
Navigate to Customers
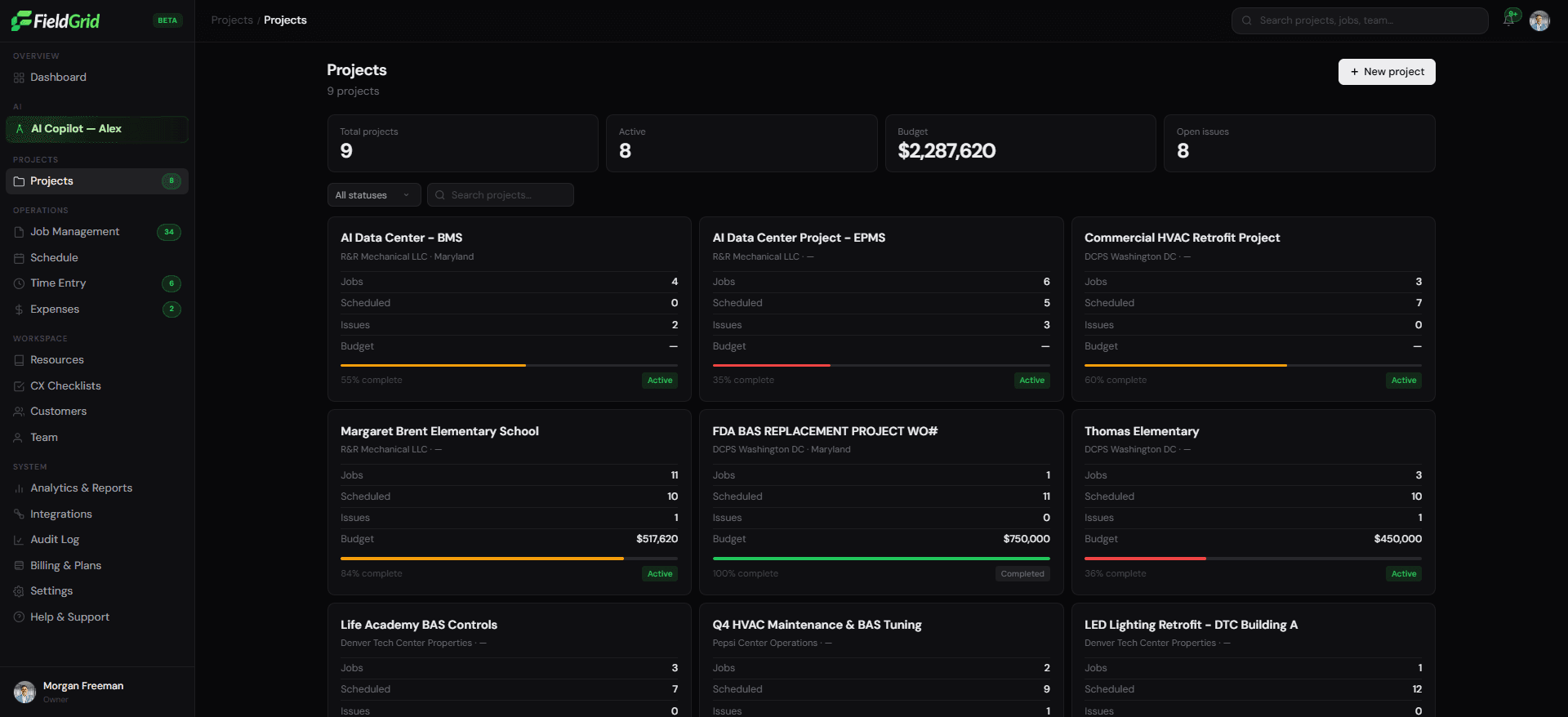[97, 412]
